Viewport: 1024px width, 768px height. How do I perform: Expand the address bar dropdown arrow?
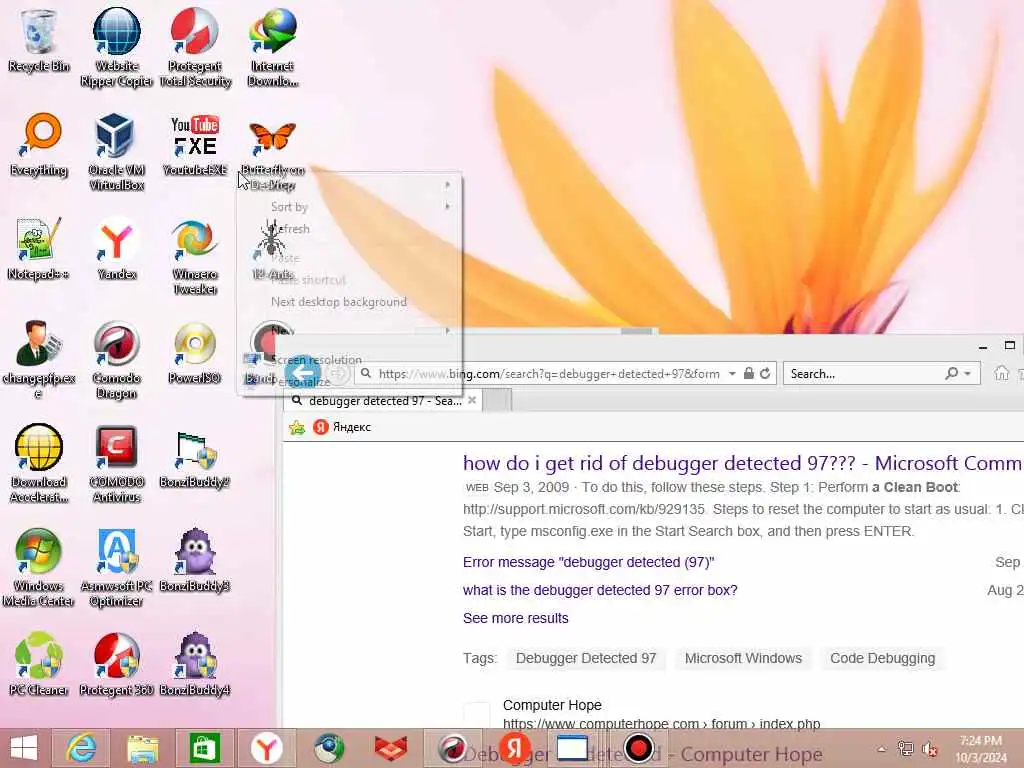pos(732,374)
